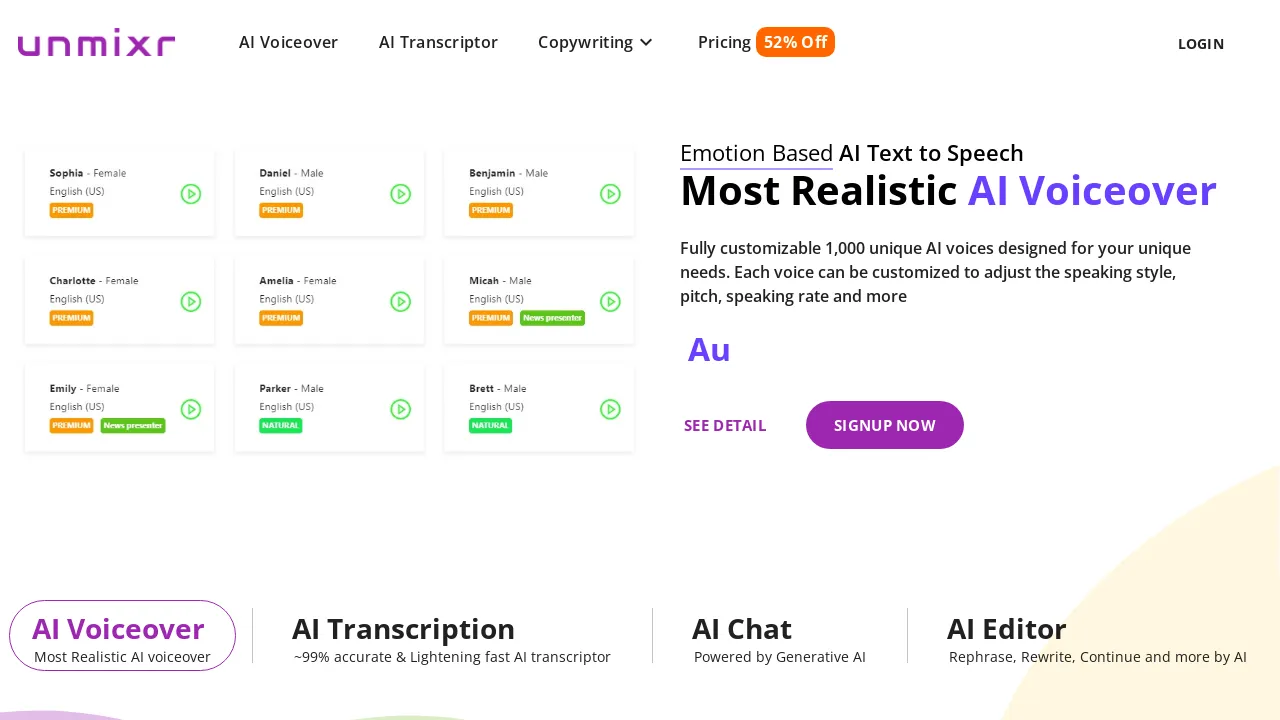Screen dimensions: 1280x720
Task: Click the LOGIN link
Action: (x=1200, y=44)
